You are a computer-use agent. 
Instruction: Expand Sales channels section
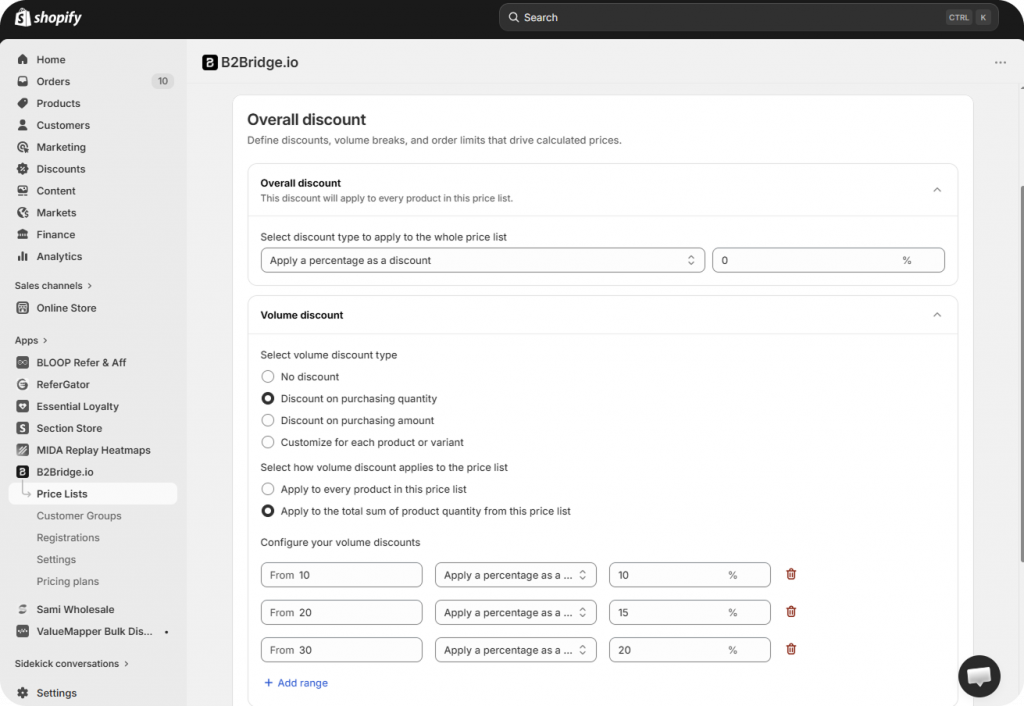point(54,285)
